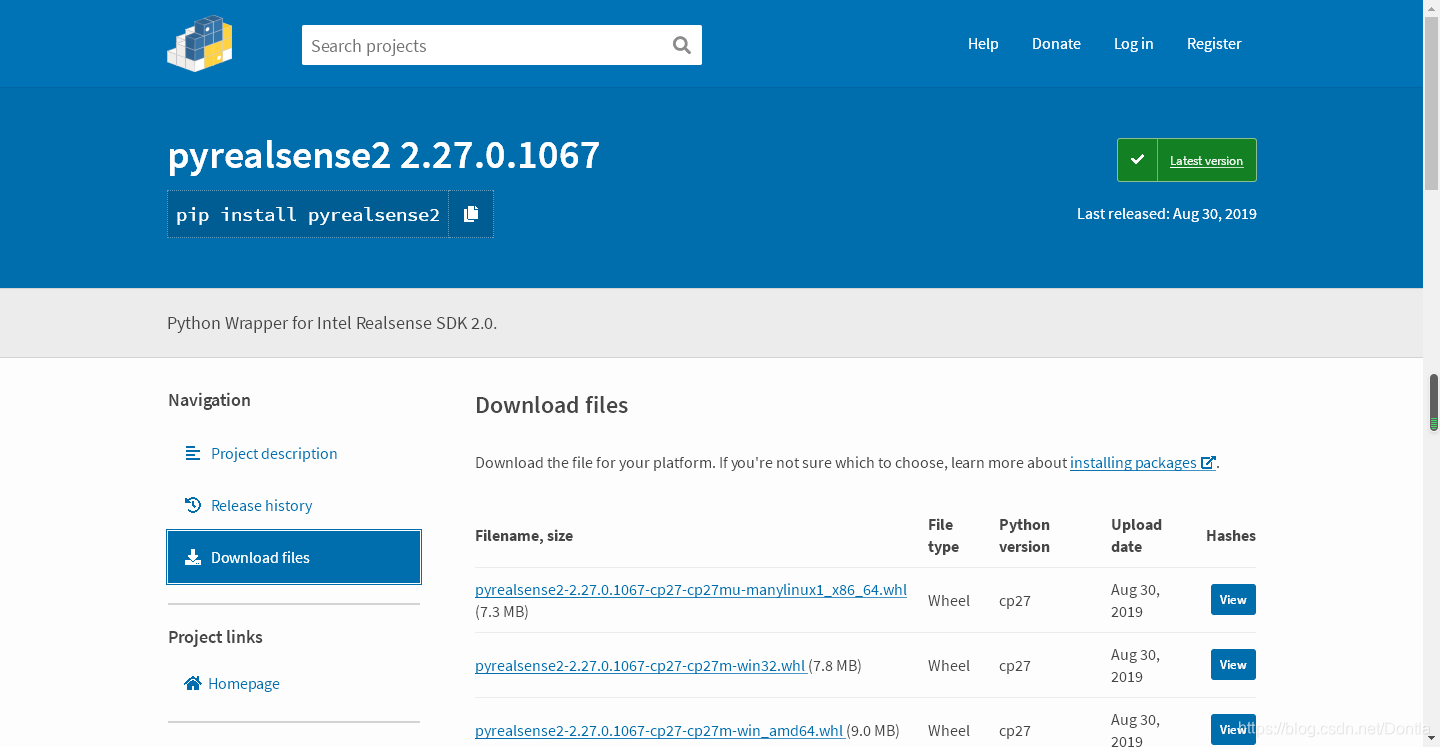Click the Upload date column header
1440x747 pixels.
point(1136,535)
